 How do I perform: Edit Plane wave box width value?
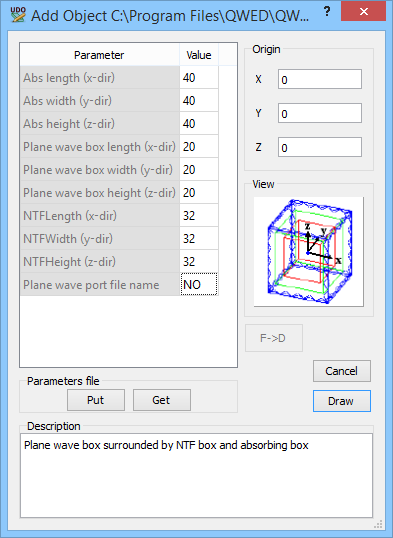click(x=199, y=170)
